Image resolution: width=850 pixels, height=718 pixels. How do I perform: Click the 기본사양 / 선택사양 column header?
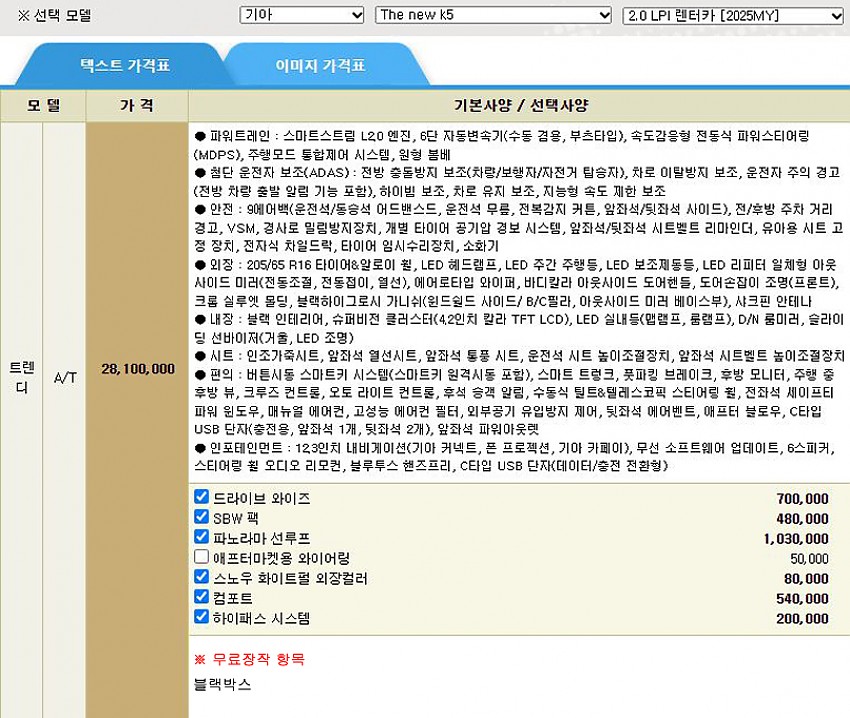(520, 105)
